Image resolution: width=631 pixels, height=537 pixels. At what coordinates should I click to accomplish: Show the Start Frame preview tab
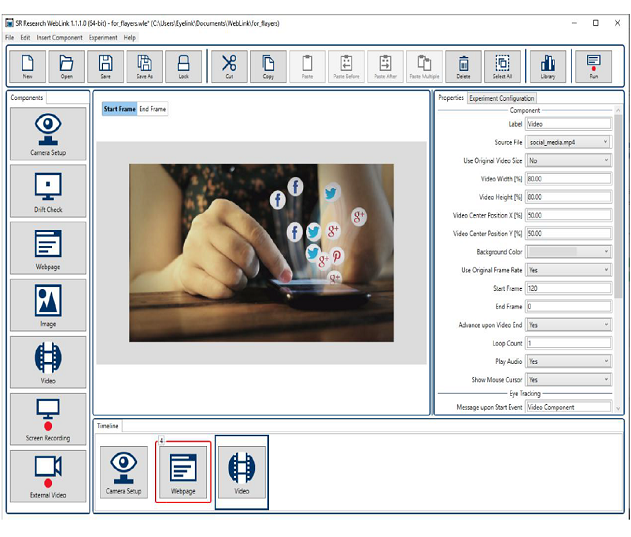click(120, 109)
